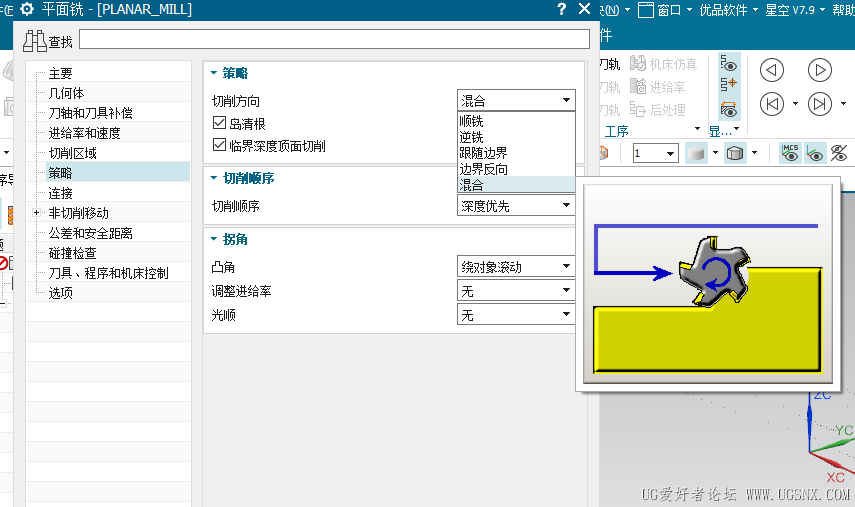Image resolution: width=855 pixels, height=507 pixels.
Task: Open help with the question mark icon
Action: point(562,9)
